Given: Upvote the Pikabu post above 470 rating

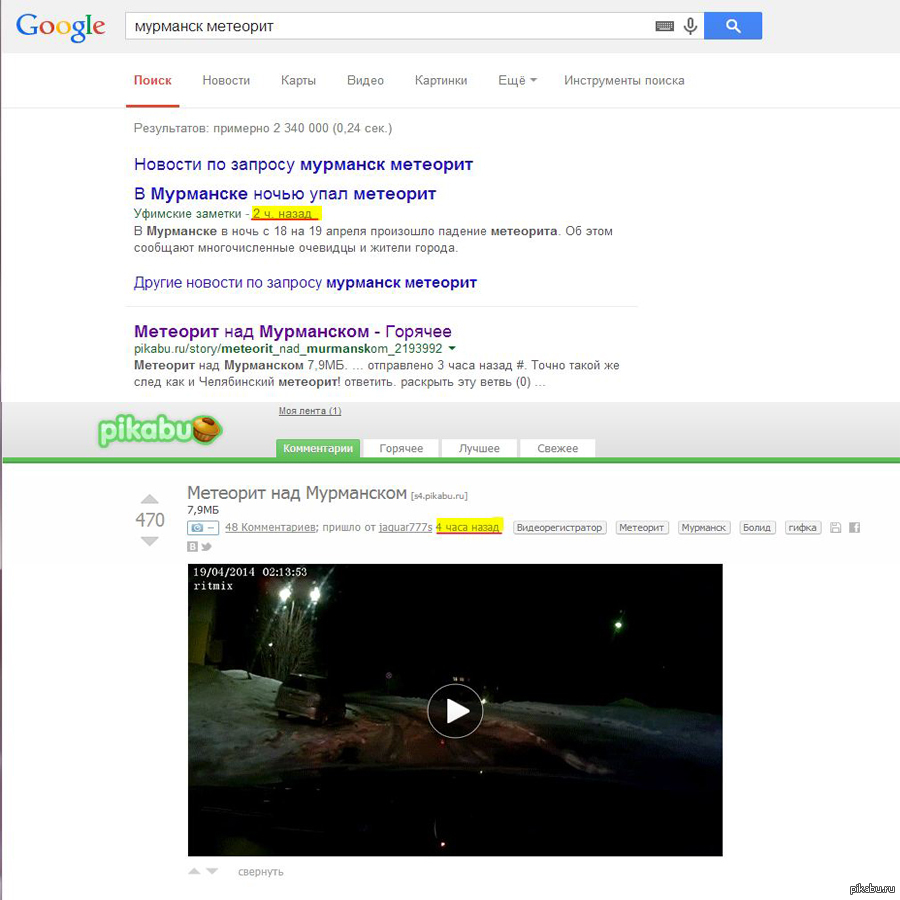Looking at the screenshot, I should tap(149, 499).
